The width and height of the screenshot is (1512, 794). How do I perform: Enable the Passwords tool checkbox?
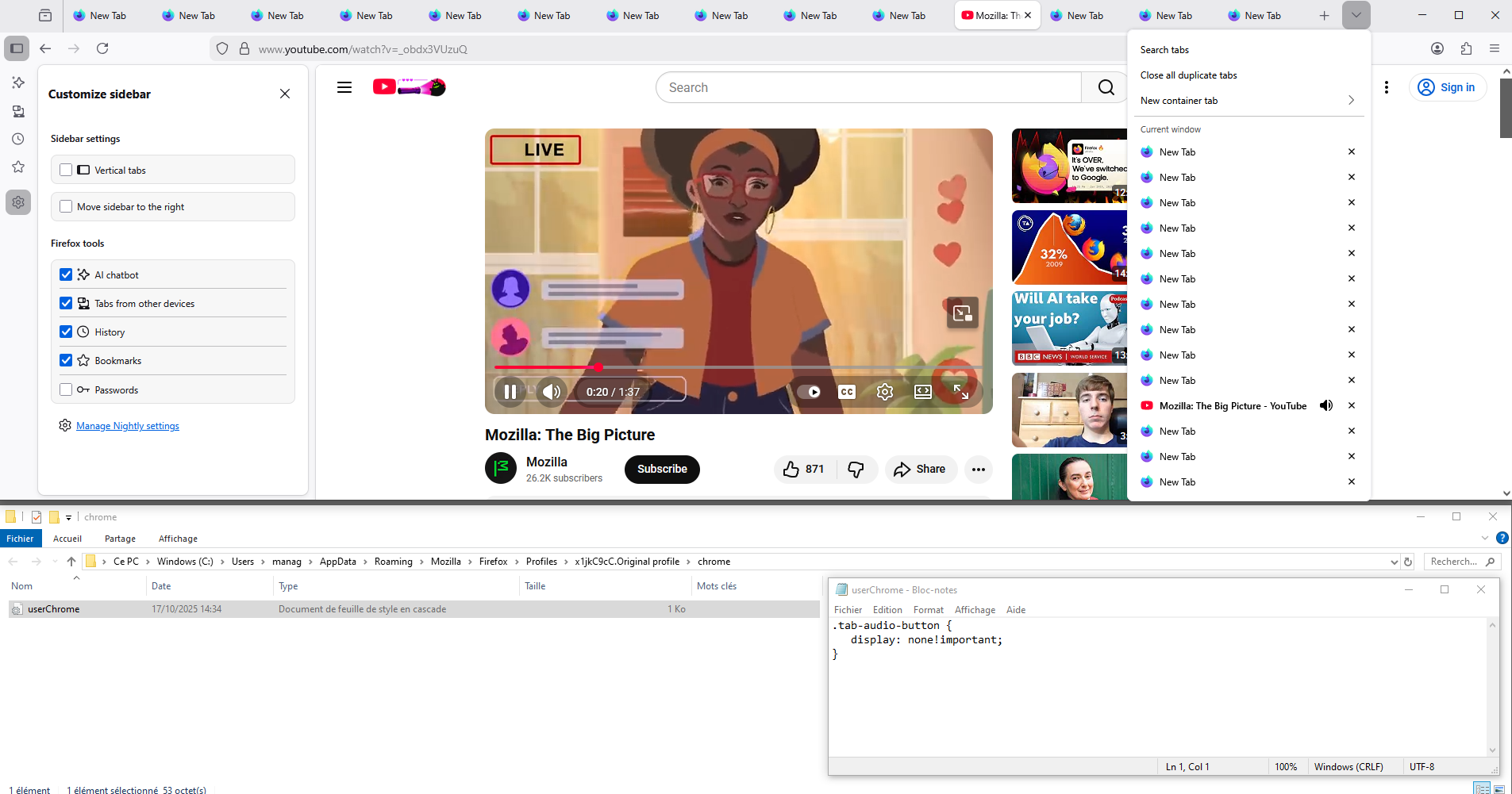click(66, 389)
